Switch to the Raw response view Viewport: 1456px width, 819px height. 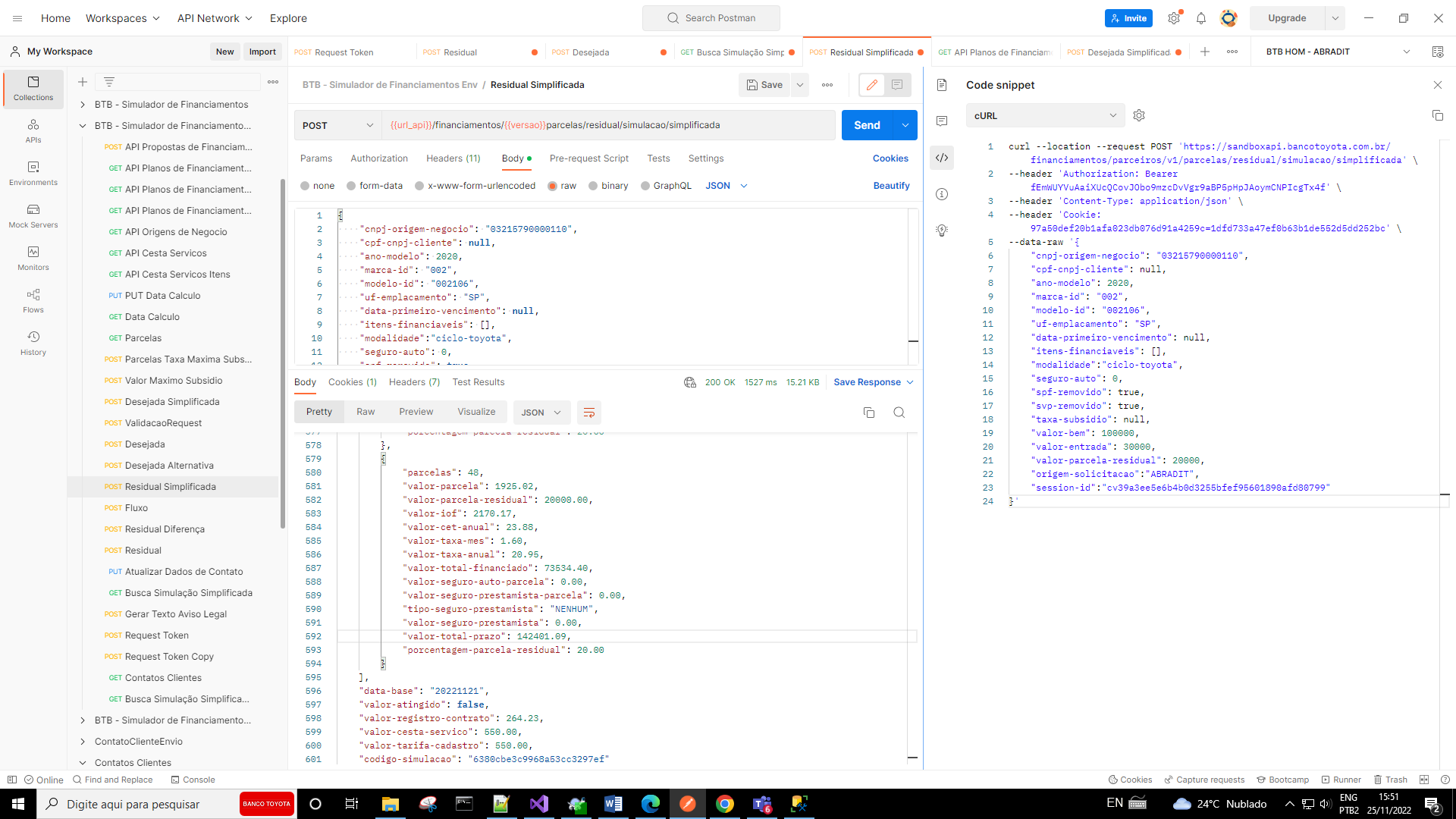[366, 412]
